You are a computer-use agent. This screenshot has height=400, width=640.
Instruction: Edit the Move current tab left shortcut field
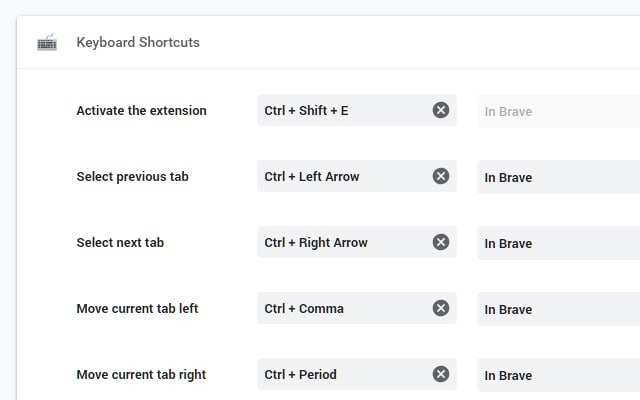tap(340, 308)
